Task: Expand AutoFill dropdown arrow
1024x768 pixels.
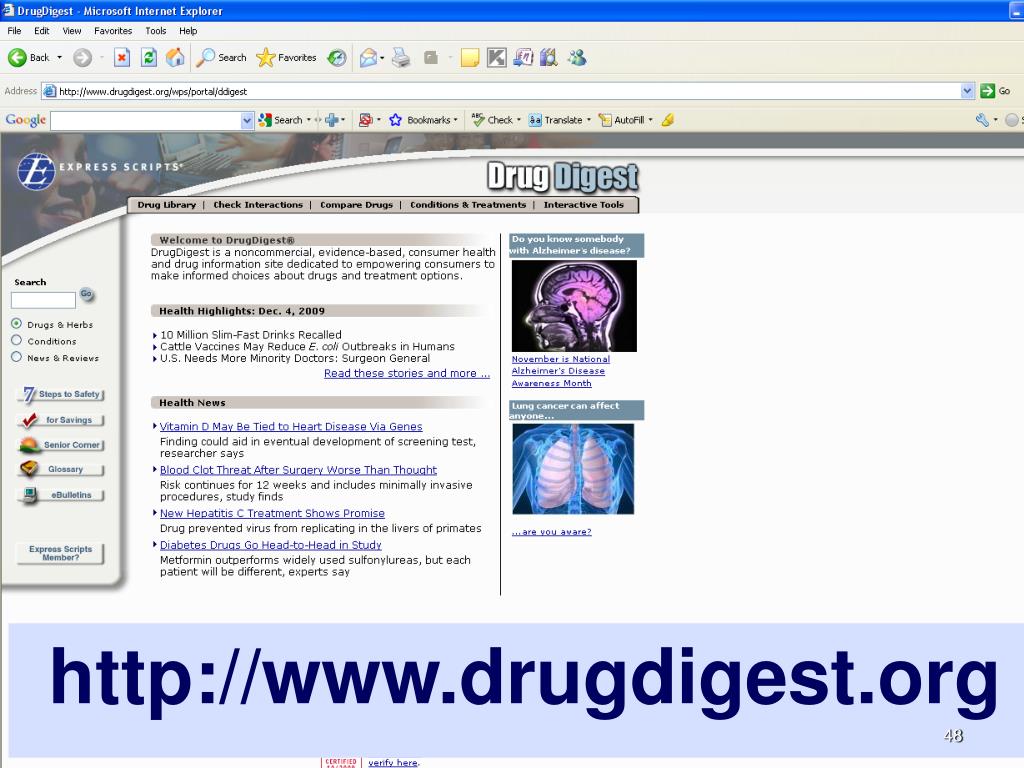Action: pyautogui.click(x=650, y=120)
